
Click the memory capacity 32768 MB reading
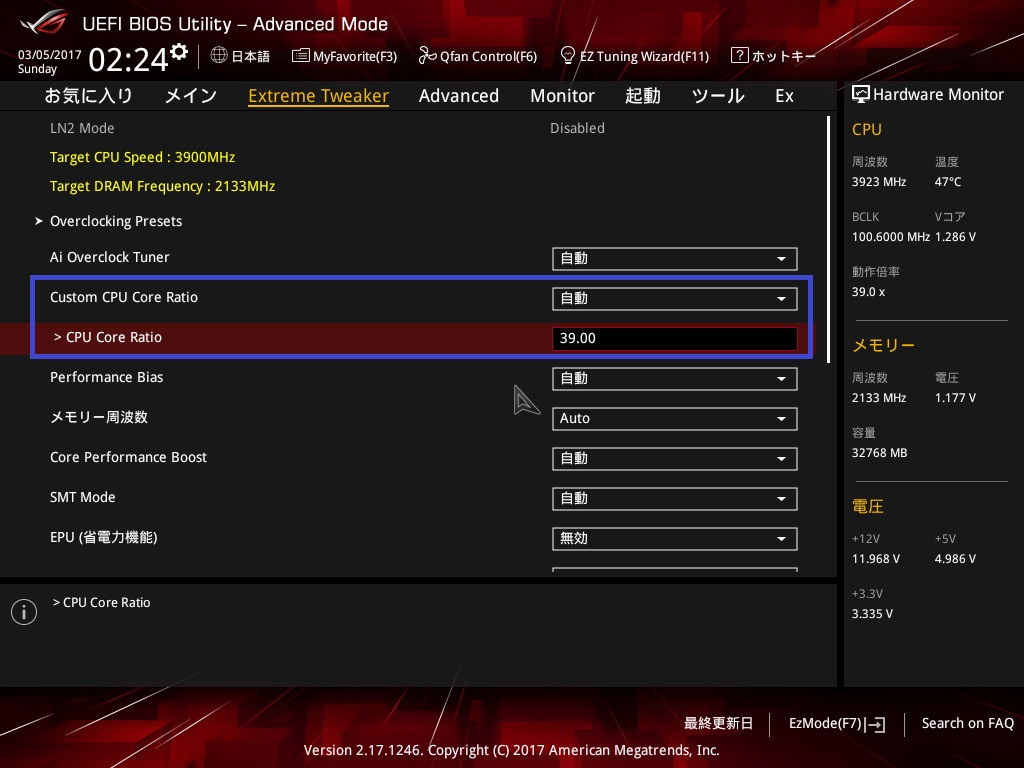880,453
